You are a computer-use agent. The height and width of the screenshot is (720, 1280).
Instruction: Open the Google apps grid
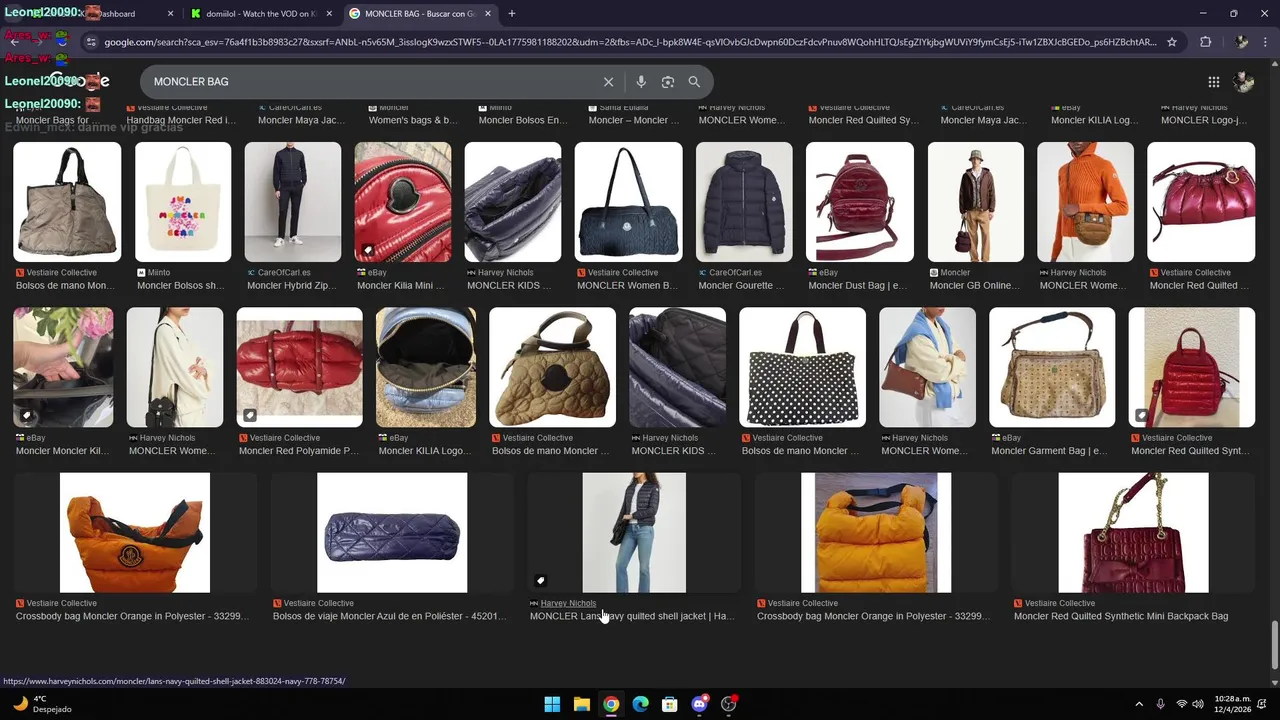click(1213, 82)
